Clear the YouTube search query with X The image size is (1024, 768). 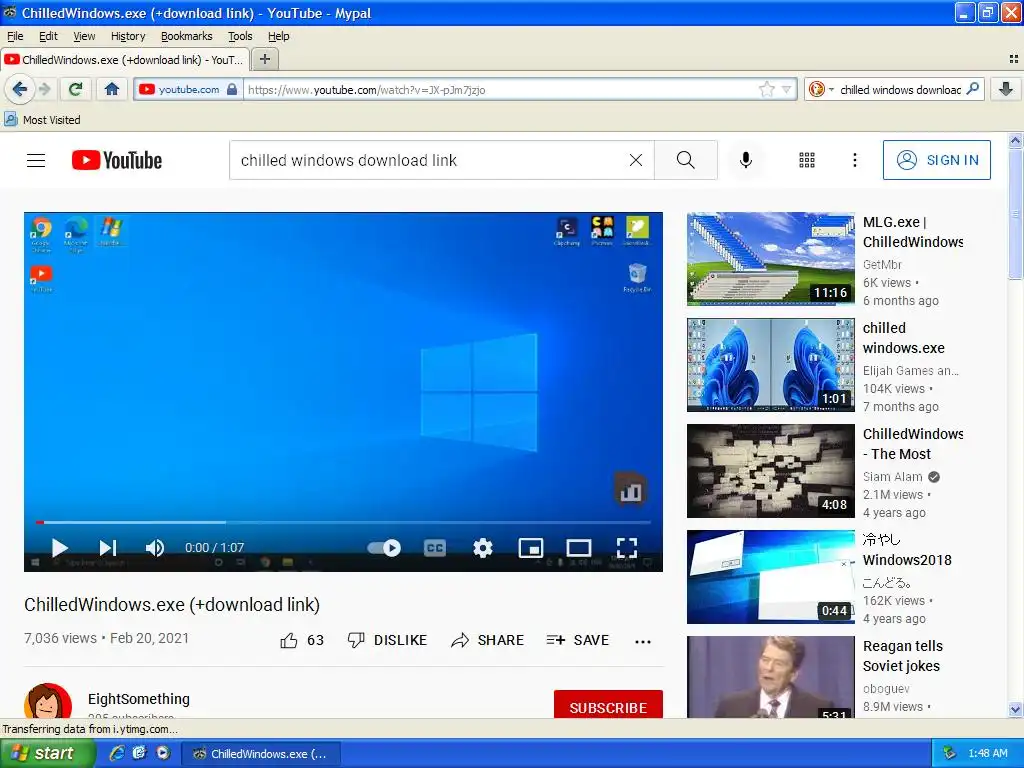(635, 160)
